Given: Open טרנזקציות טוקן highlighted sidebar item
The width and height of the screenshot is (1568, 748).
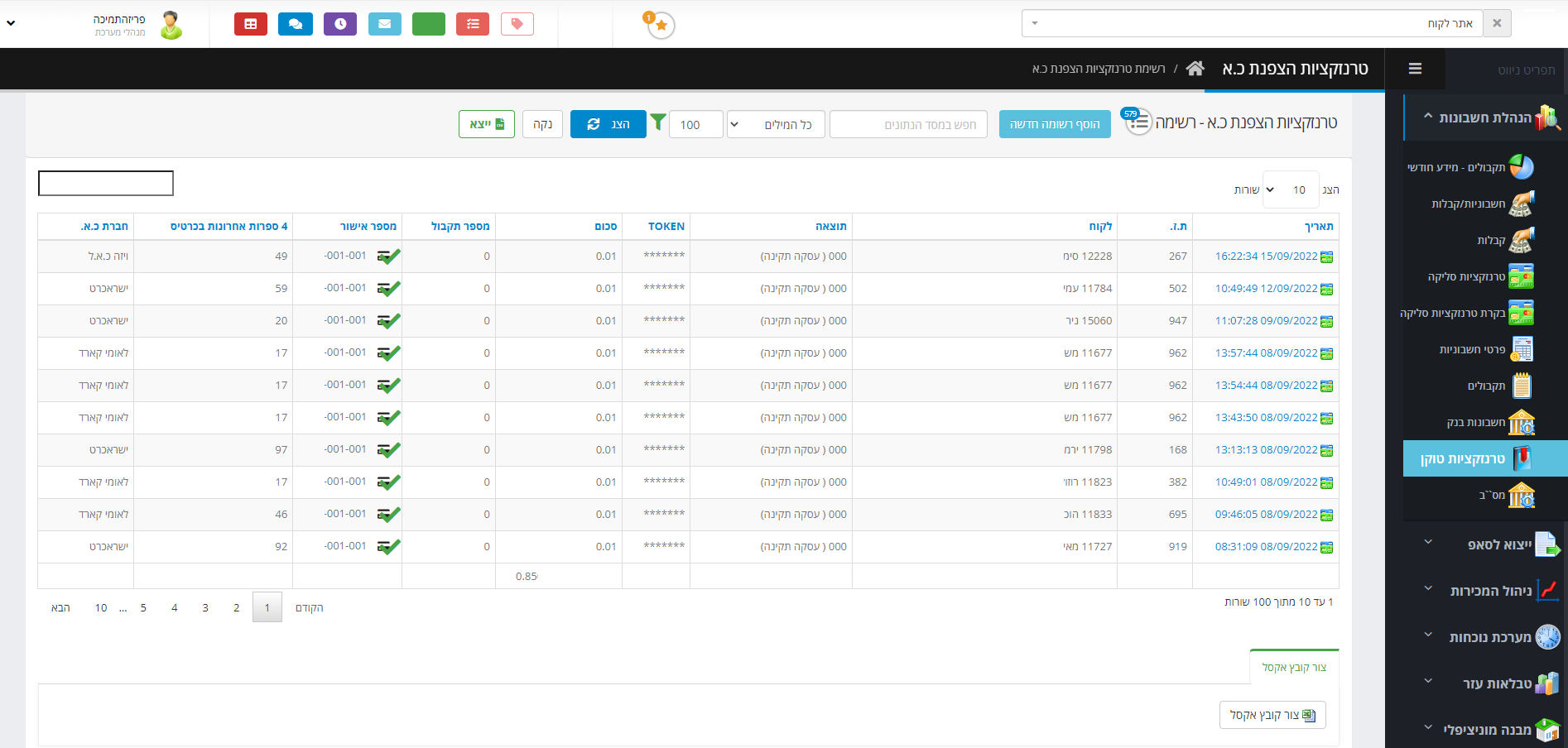Looking at the screenshot, I should pos(1485,458).
